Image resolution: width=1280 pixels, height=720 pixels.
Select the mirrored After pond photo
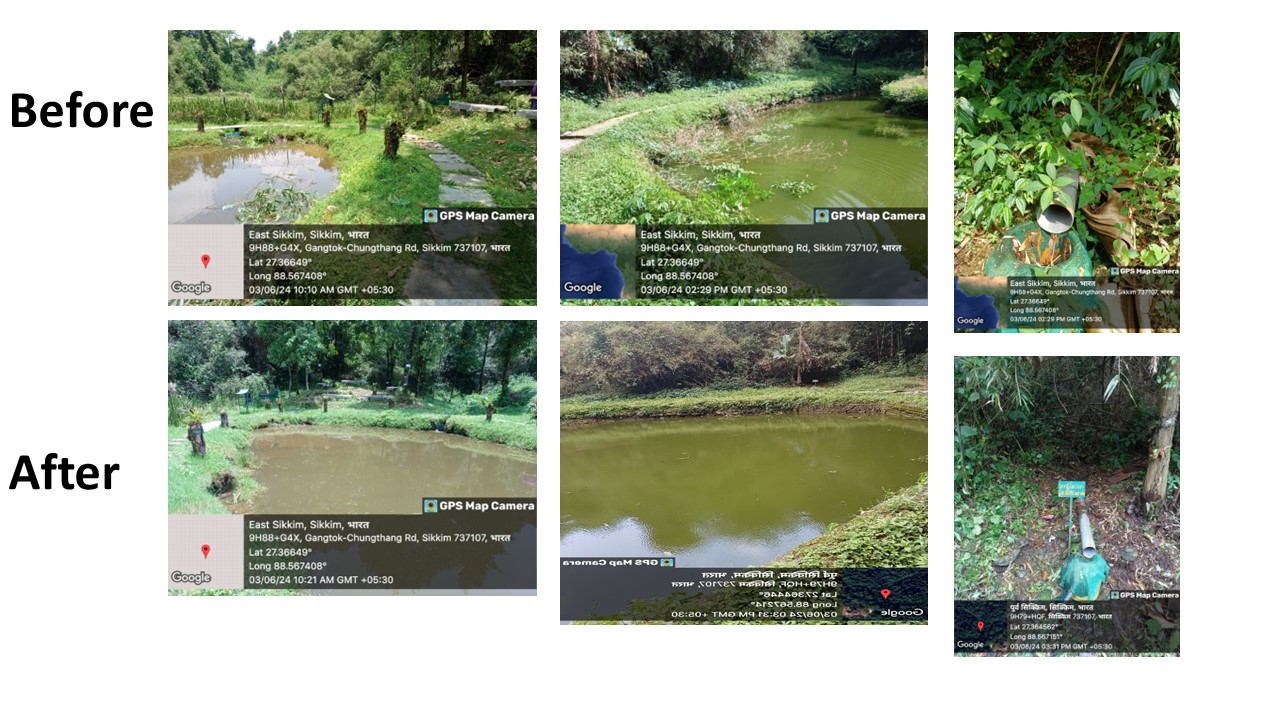[744, 472]
